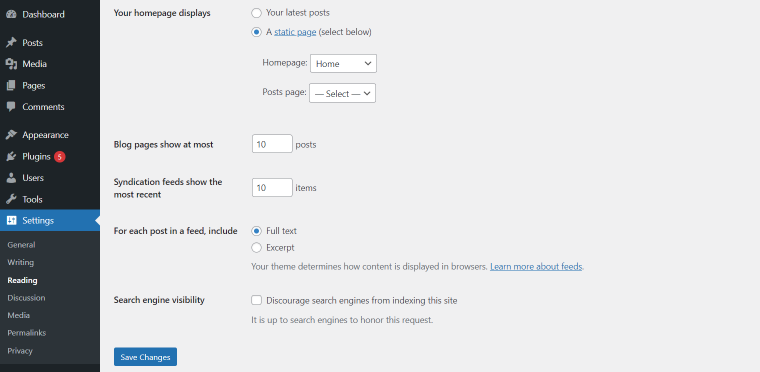
Task: Click the Settings menu label
Action: (x=38, y=221)
